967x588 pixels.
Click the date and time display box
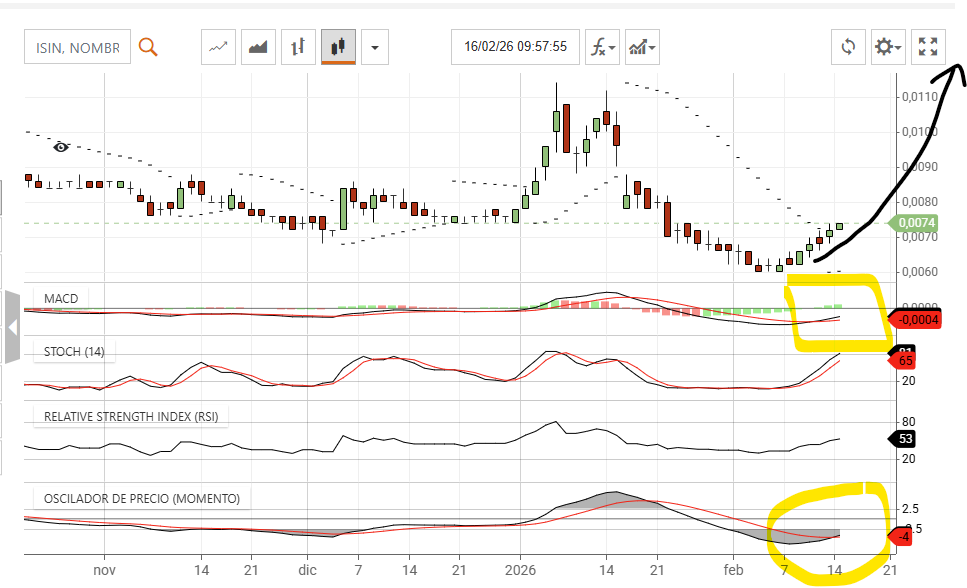tap(515, 47)
